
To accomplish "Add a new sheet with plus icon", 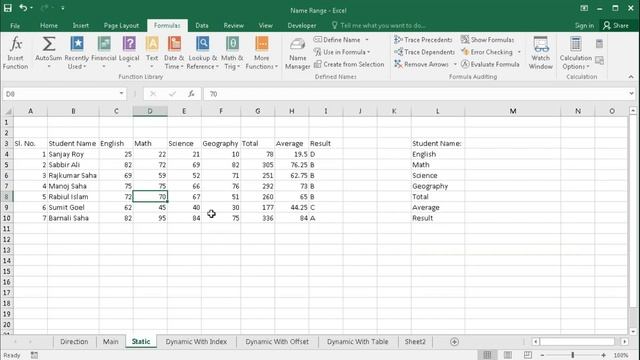I will (454, 342).
